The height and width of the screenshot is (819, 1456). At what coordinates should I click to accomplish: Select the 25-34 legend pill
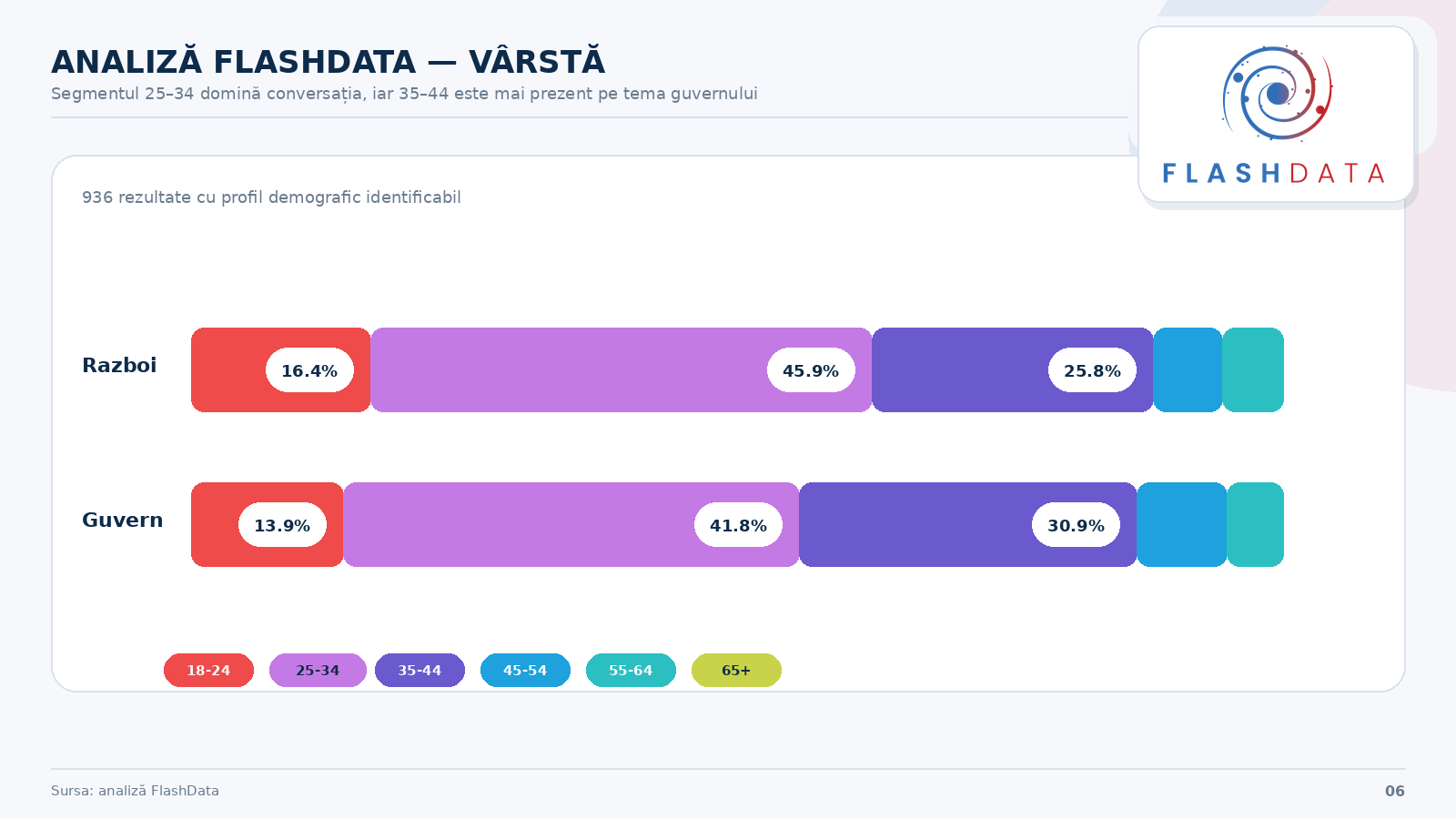pyautogui.click(x=318, y=671)
